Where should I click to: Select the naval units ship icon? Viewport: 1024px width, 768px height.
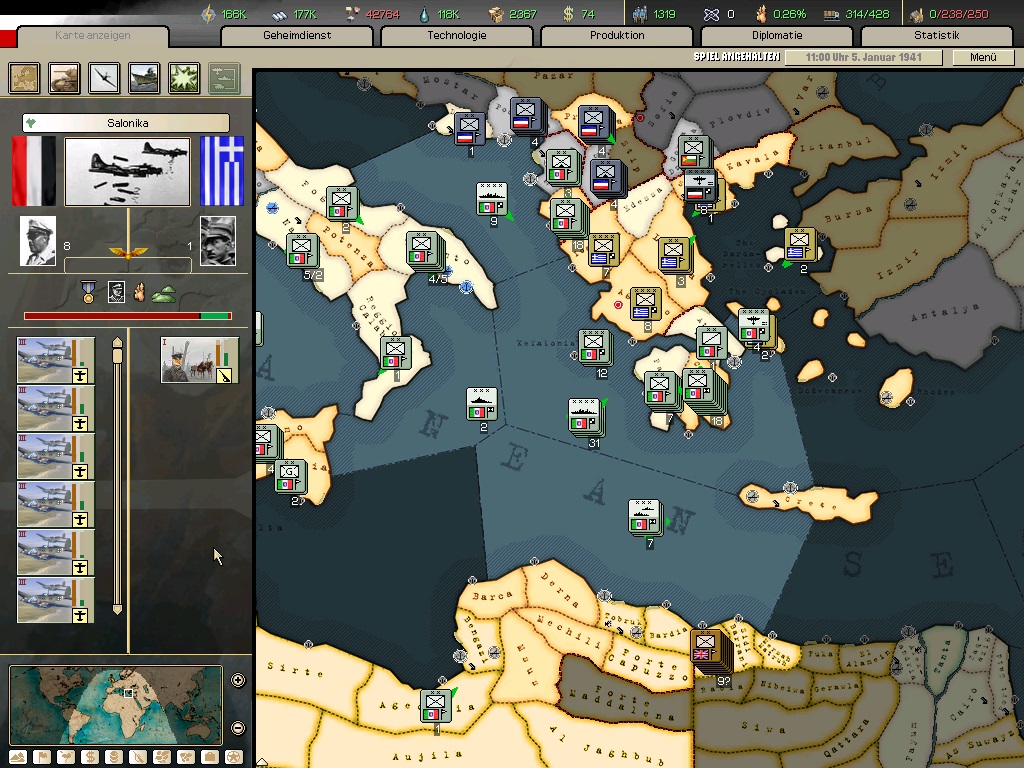point(144,77)
